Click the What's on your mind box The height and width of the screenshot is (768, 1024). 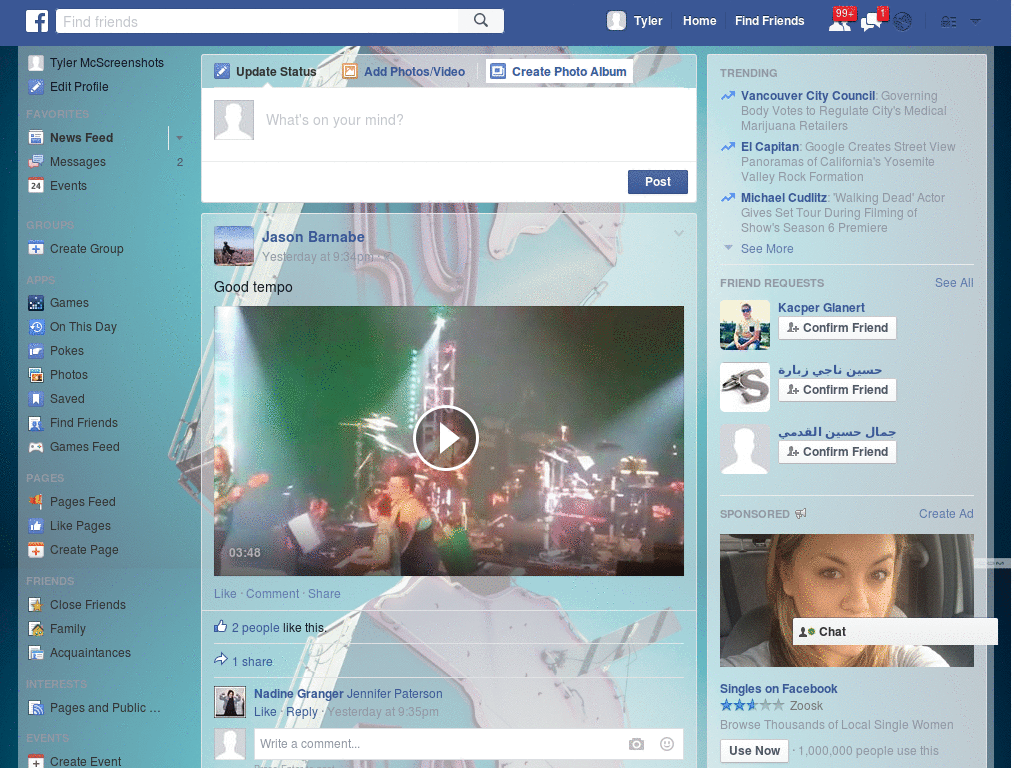coord(449,124)
